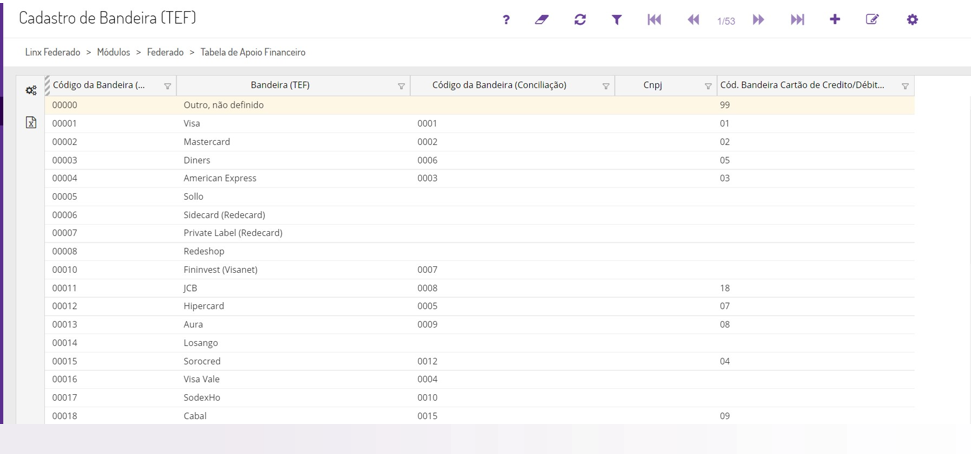This screenshot has width=971, height=454.
Task: Open the funnel filter in top toolbar
Action: [617, 20]
